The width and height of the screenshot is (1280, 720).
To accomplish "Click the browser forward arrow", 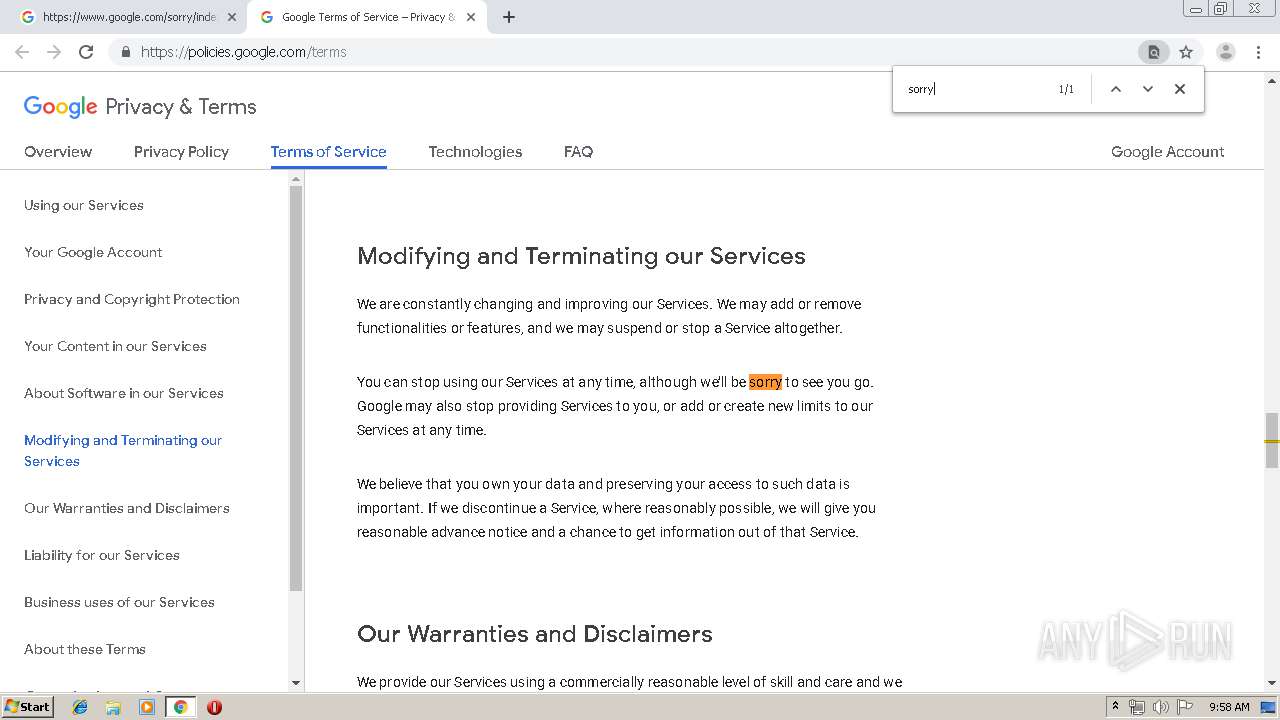I will 54,52.
